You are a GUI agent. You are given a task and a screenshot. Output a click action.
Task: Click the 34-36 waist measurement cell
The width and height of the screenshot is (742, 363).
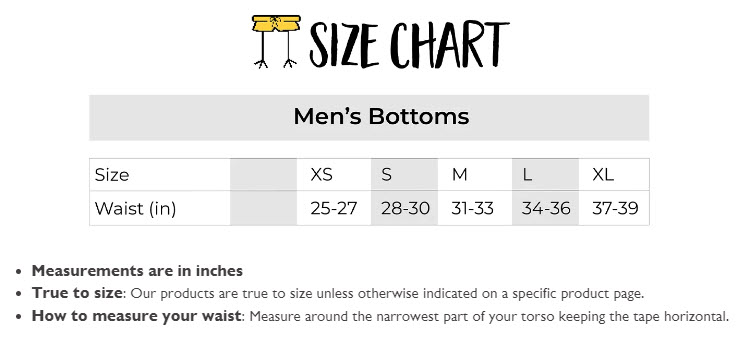[x=545, y=208]
